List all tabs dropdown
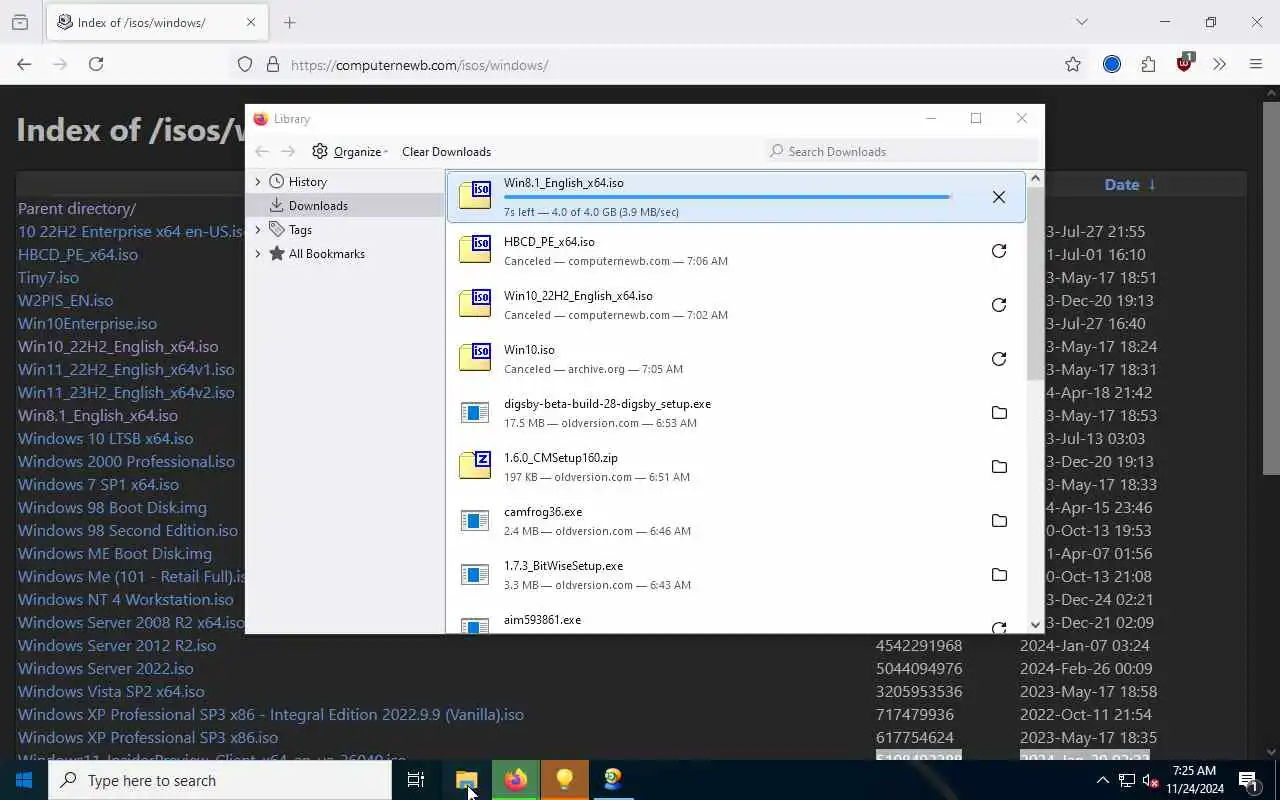The width and height of the screenshot is (1280, 800). [x=1081, y=22]
